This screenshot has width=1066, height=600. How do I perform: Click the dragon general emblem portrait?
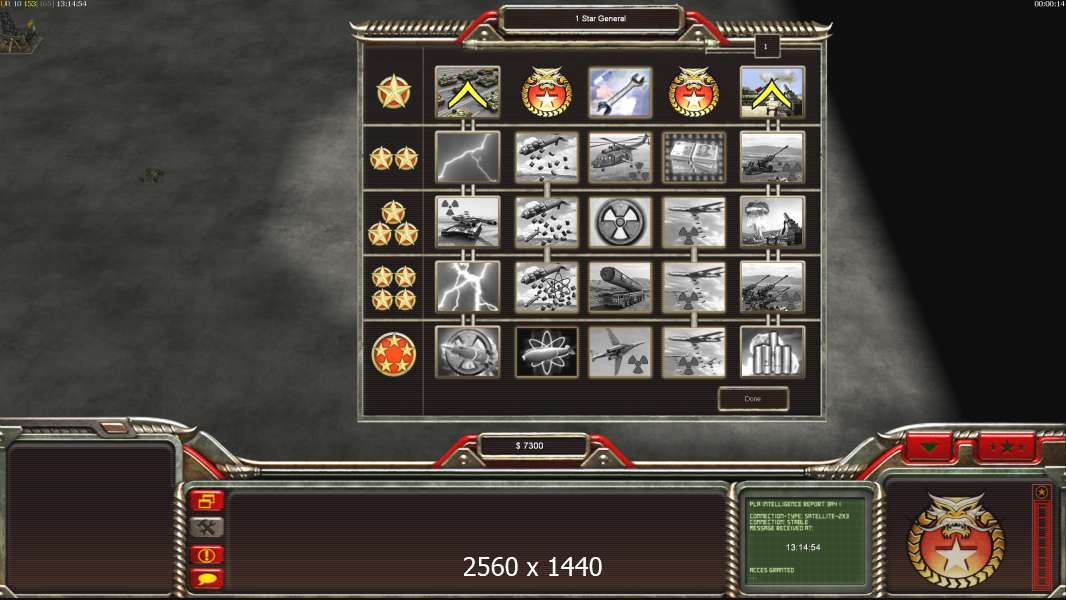[955, 540]
